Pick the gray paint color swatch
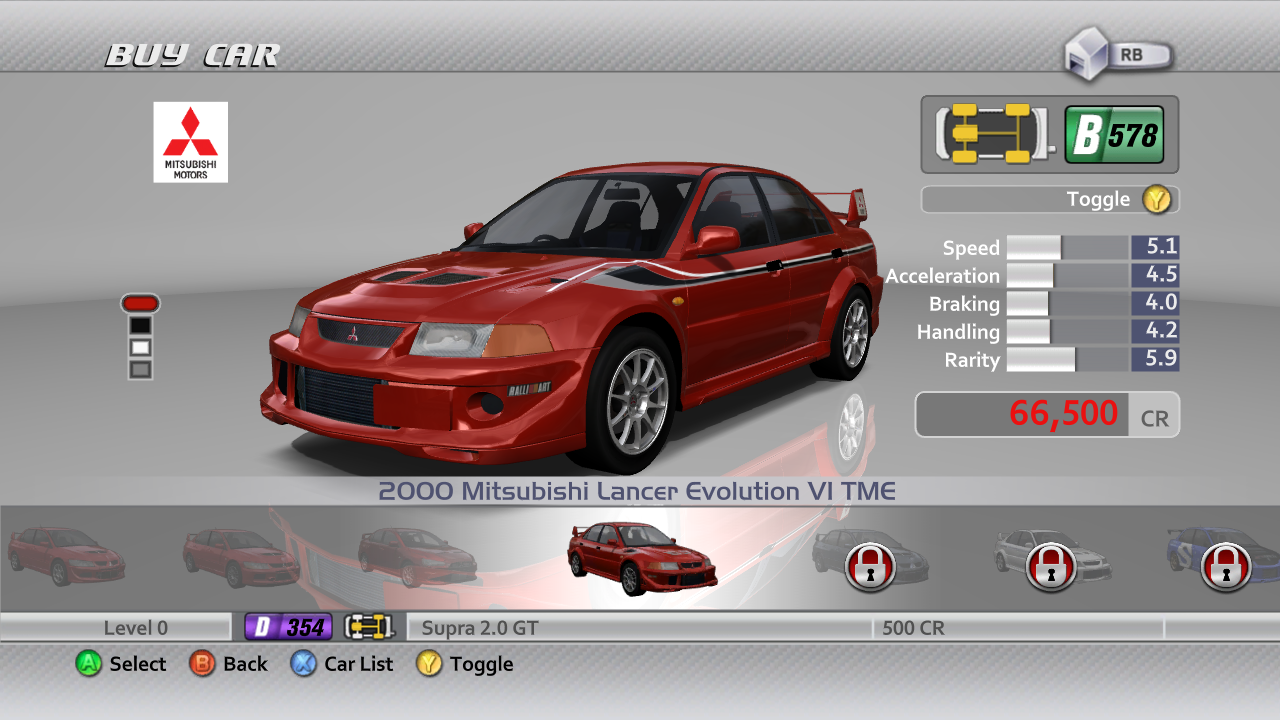Screen dimensions: 1280x720 [x=140, y=369]
